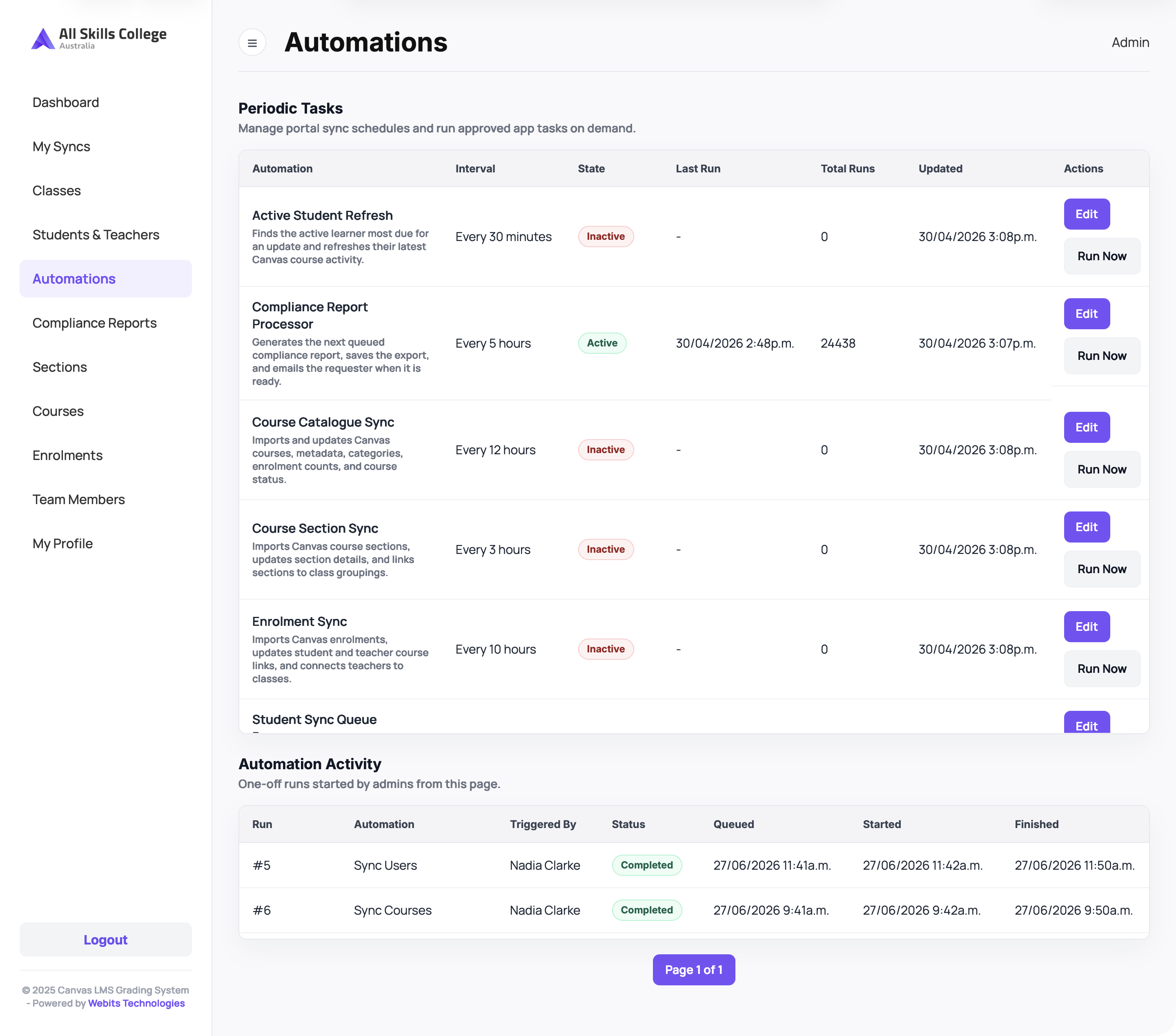Open Team Members

(x=78, y=500)
